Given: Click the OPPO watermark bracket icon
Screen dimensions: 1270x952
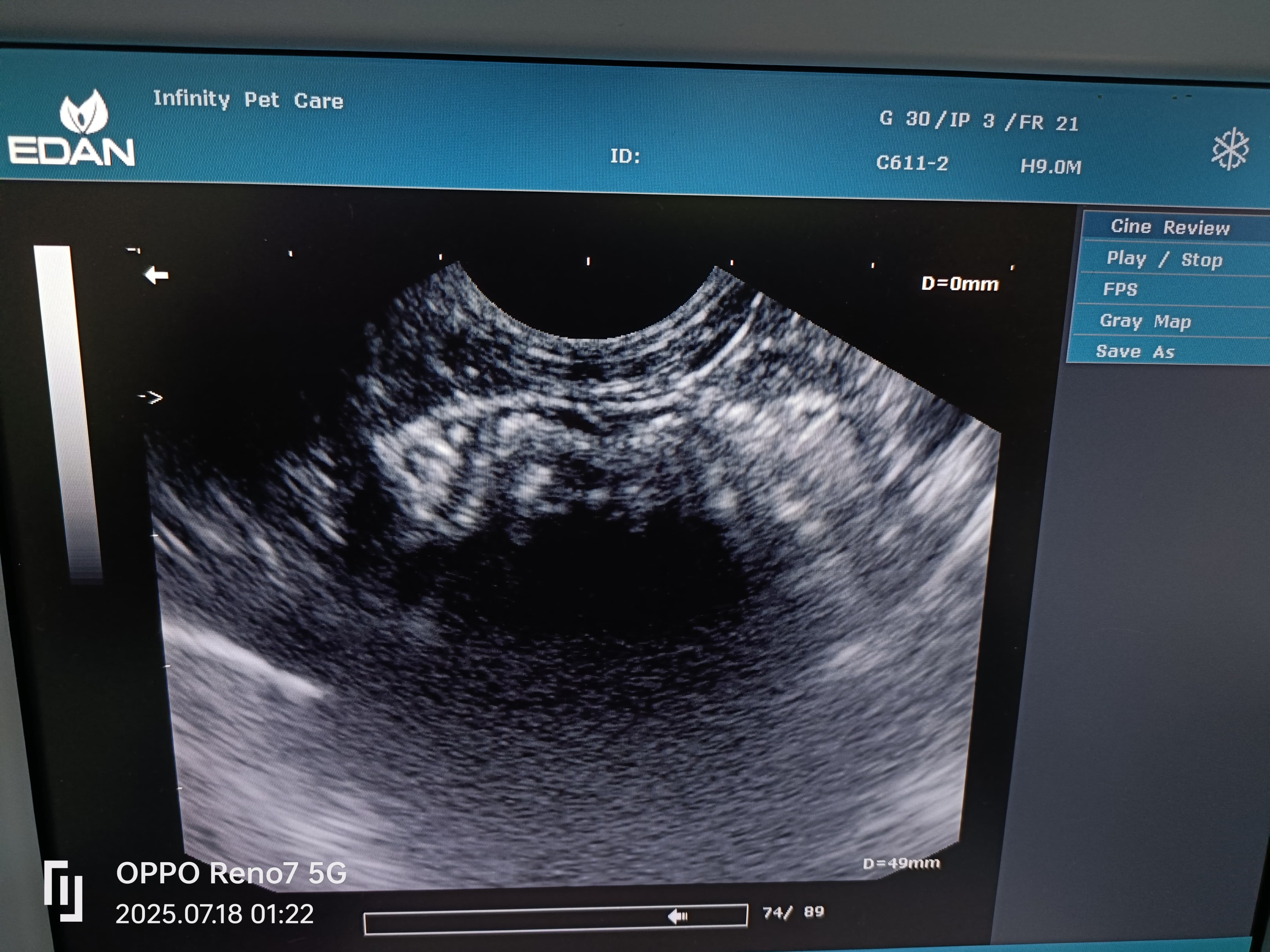Looking at the screenshot, I should pyautogui.click(x=64, y=891).
